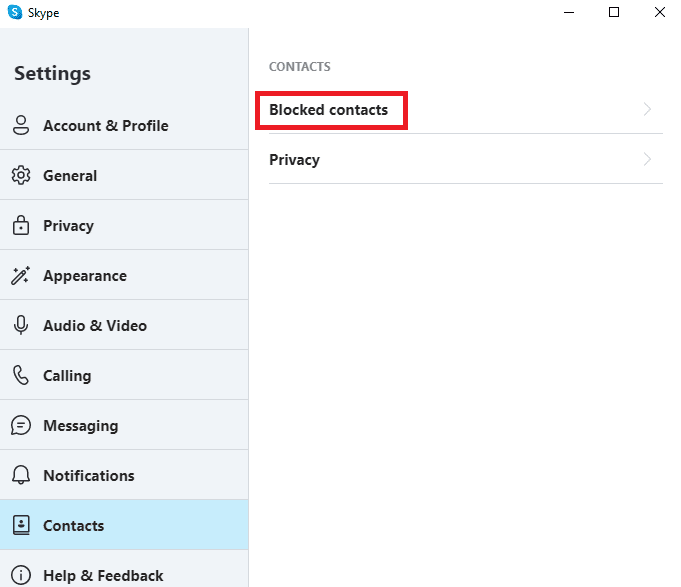Go to Appearance settings
The height and width of the screenshot is (587, 681).
pos(124,275)
